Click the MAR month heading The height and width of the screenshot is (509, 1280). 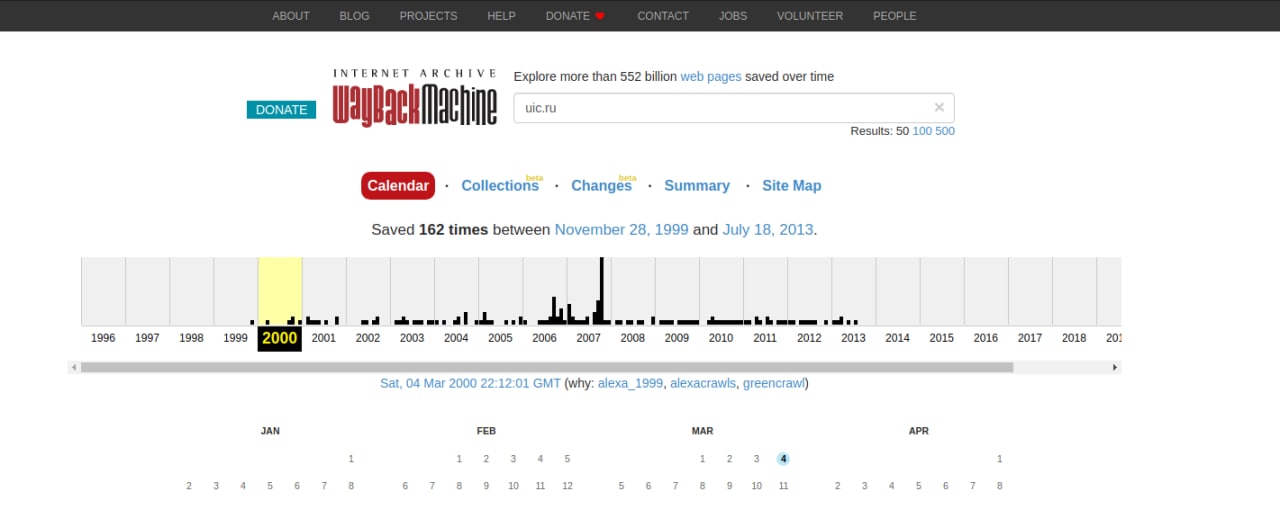pyautogui.click(x=703, y=431)
